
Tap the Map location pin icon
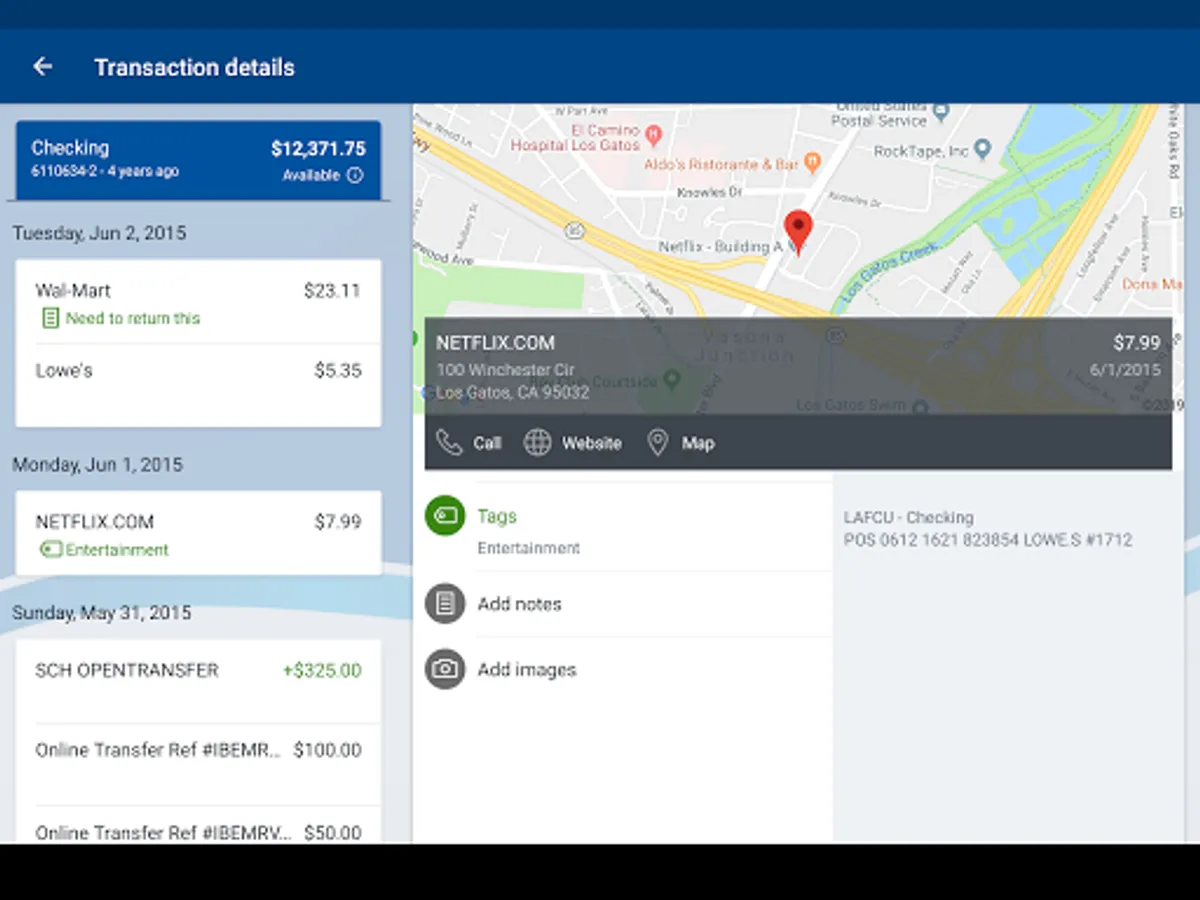pyautogui.click(x=657, y=442)
